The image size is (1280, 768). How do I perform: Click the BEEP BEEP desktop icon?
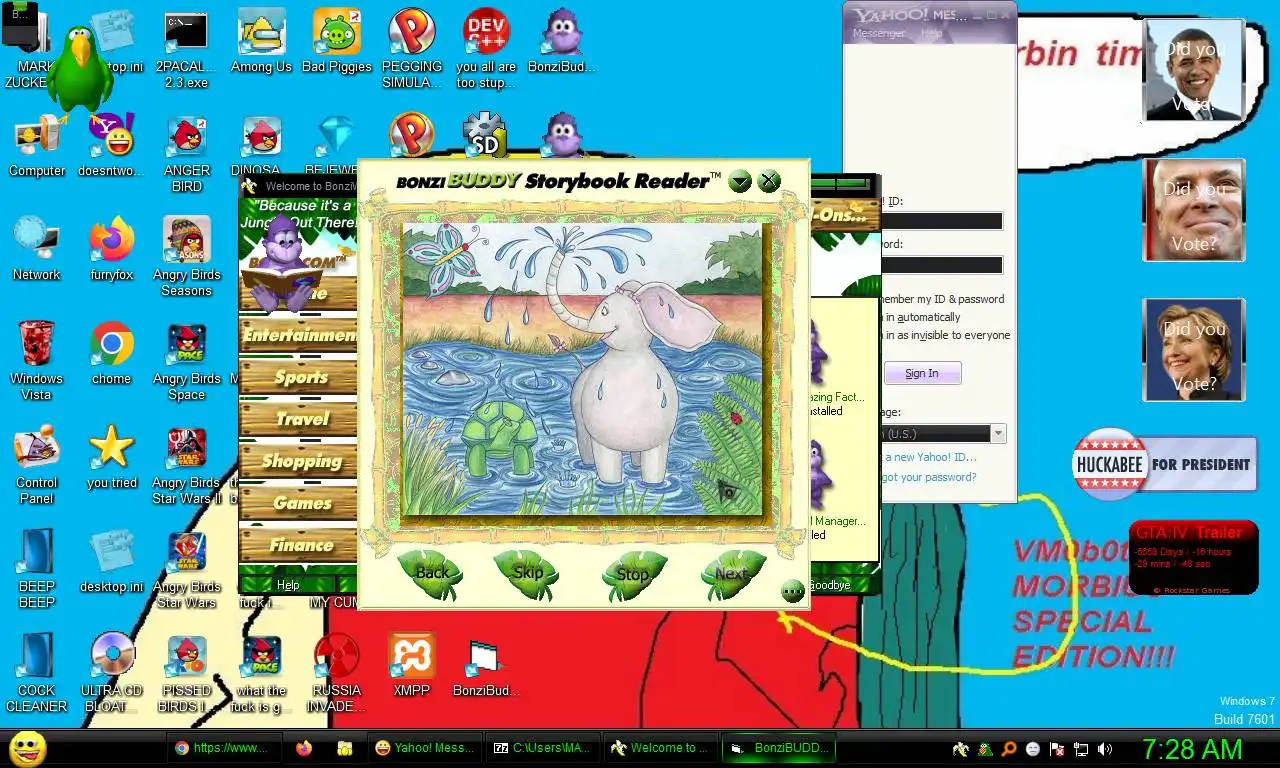37,570
